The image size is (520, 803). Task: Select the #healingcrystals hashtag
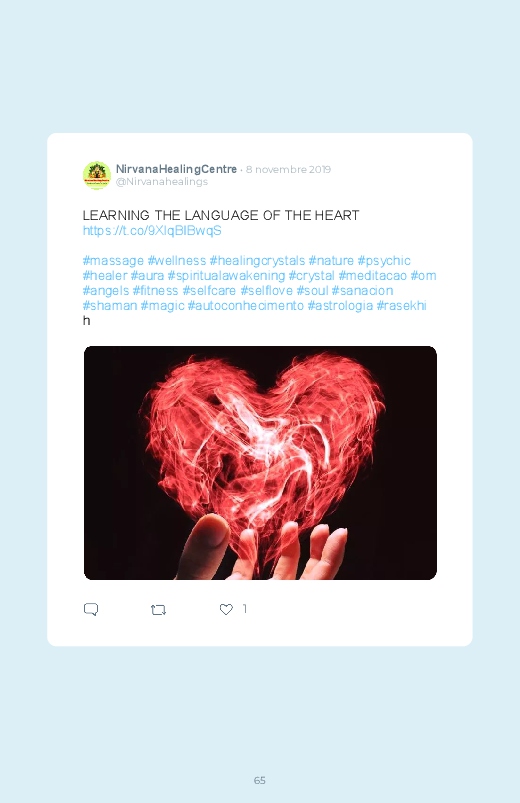point(257,261)
